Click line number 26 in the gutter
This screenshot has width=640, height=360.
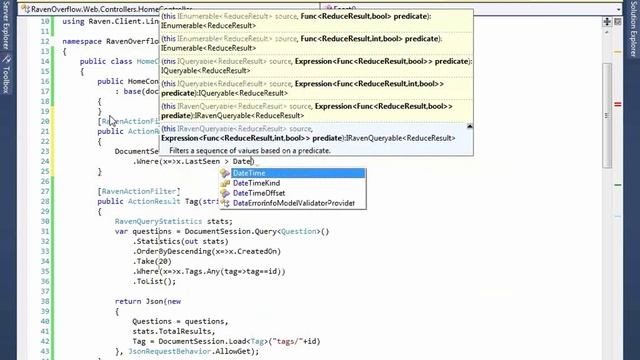pos(45,181)
